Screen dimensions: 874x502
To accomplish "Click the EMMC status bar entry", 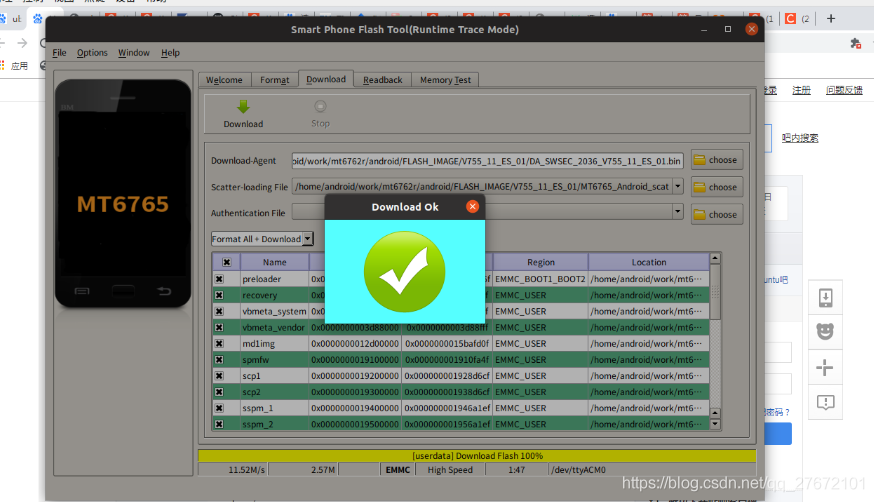I will pyautogui.click(x=397, y=470).
